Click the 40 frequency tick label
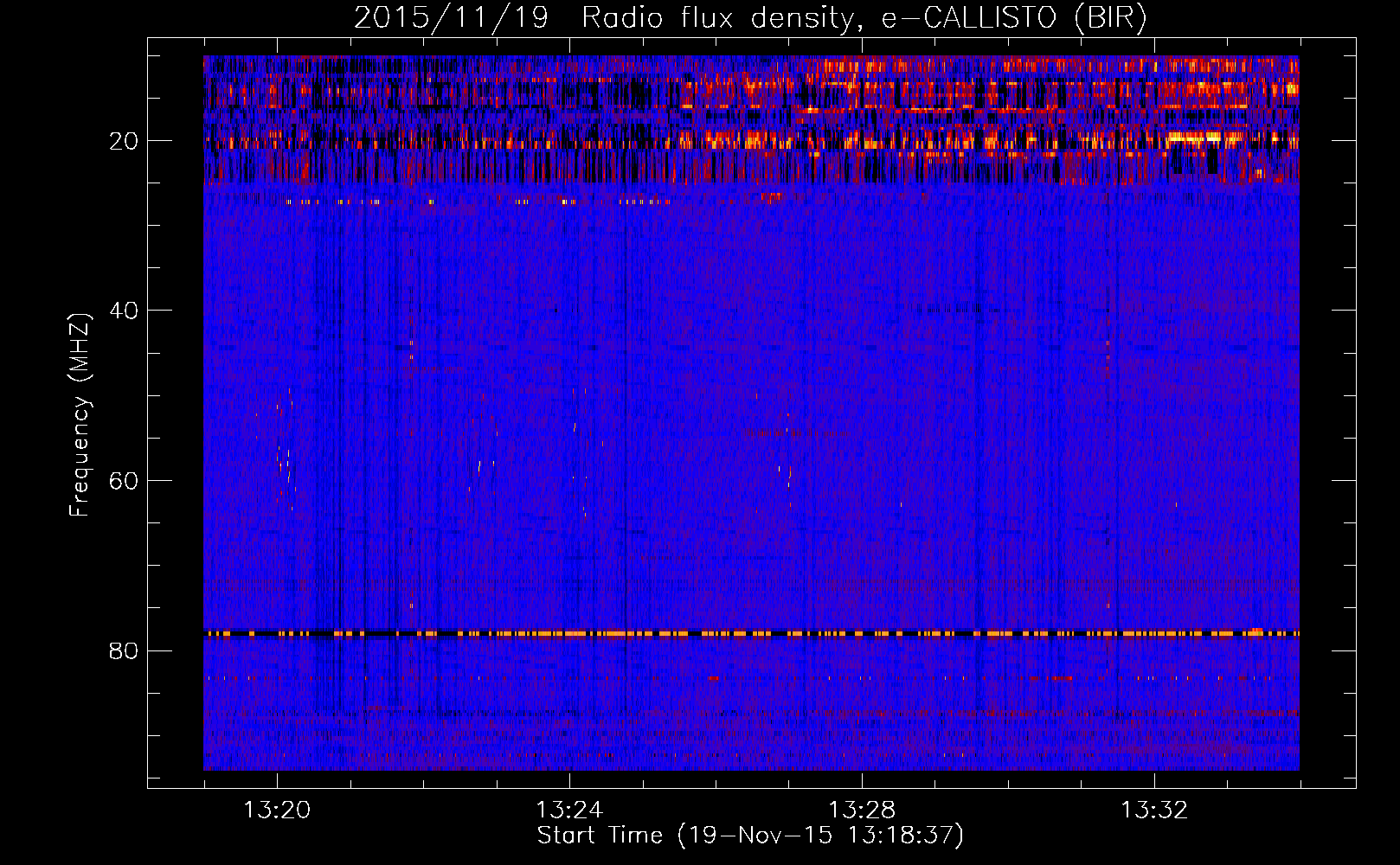 (x=125, y=311)
